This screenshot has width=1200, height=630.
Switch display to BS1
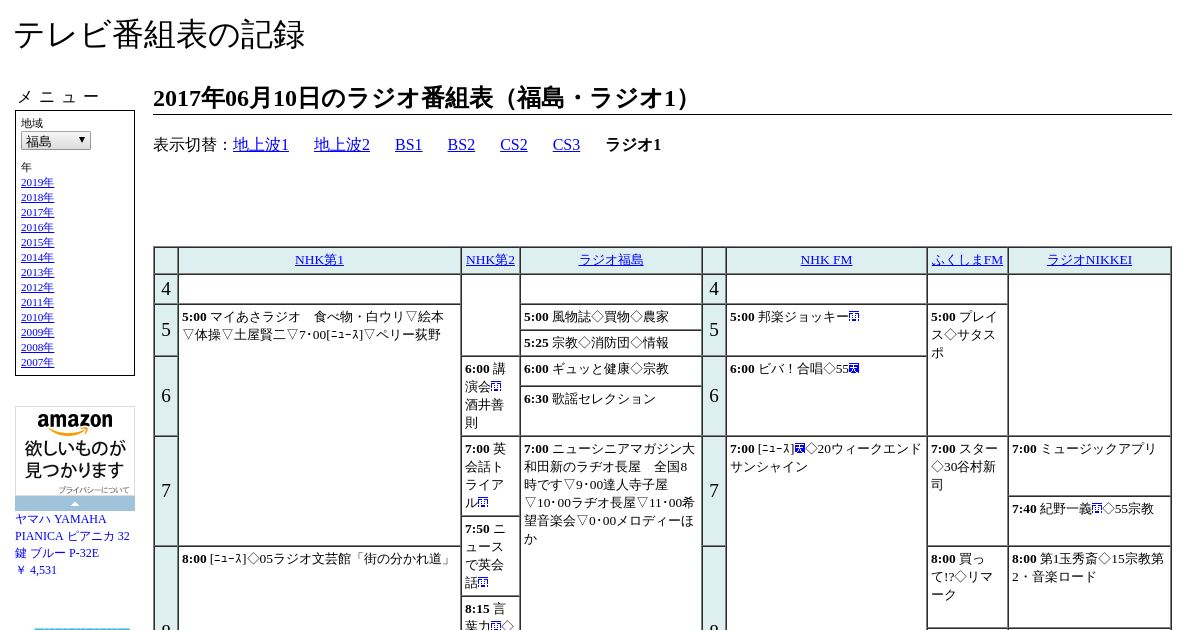pos(408,145)
